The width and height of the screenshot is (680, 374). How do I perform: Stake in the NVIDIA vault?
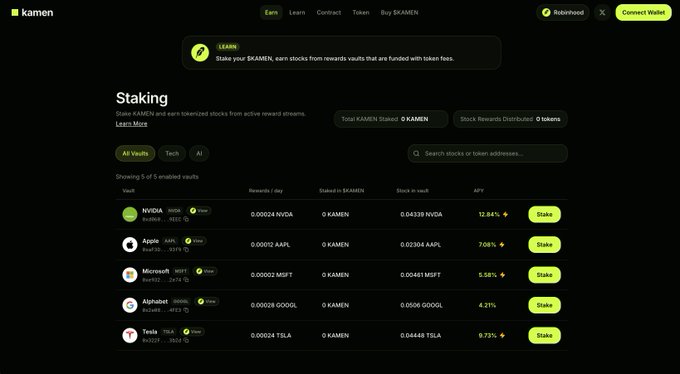pos(544,214)
